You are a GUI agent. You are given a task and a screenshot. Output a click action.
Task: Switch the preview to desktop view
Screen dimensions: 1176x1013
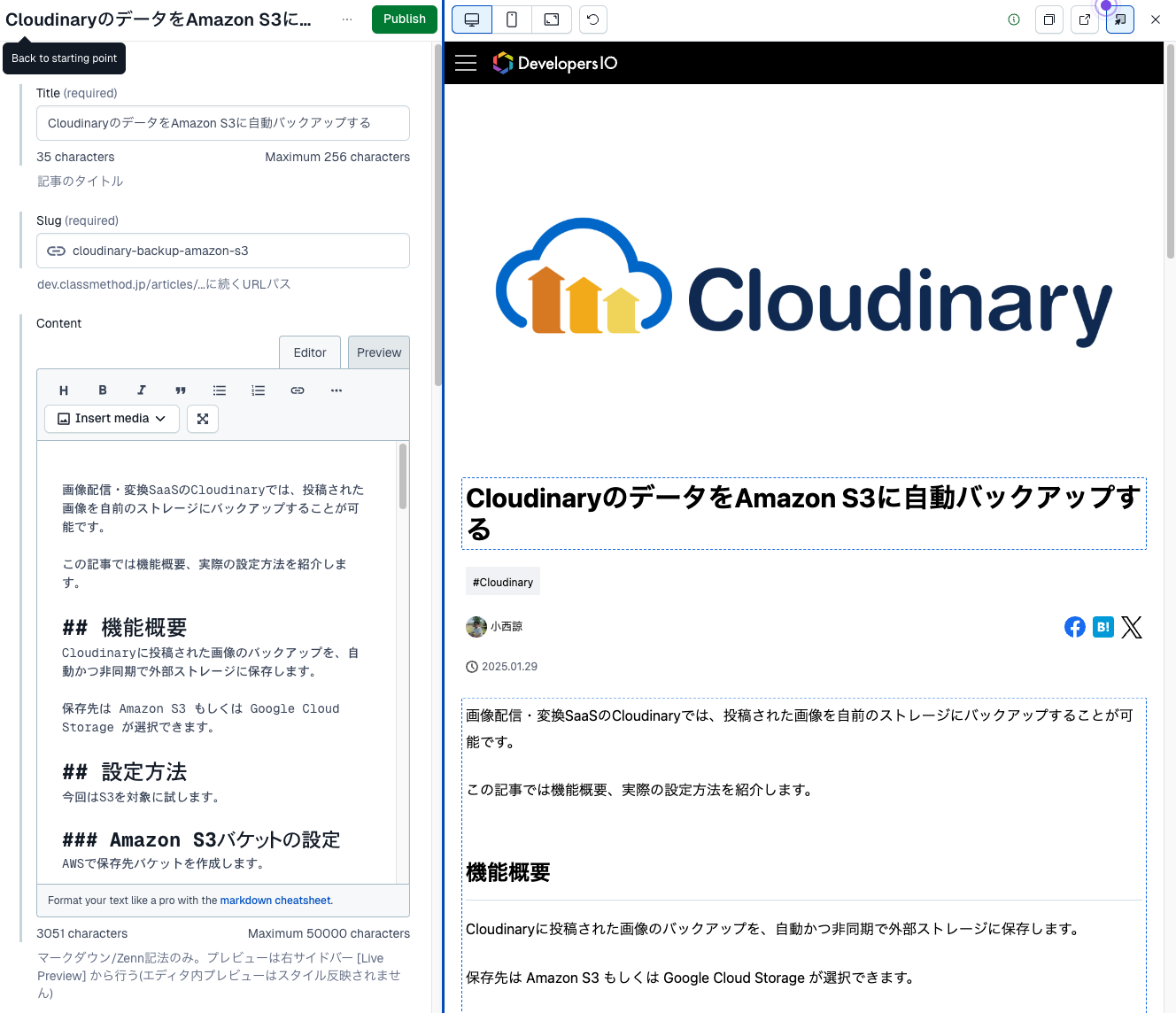click(x=472, y=19)
